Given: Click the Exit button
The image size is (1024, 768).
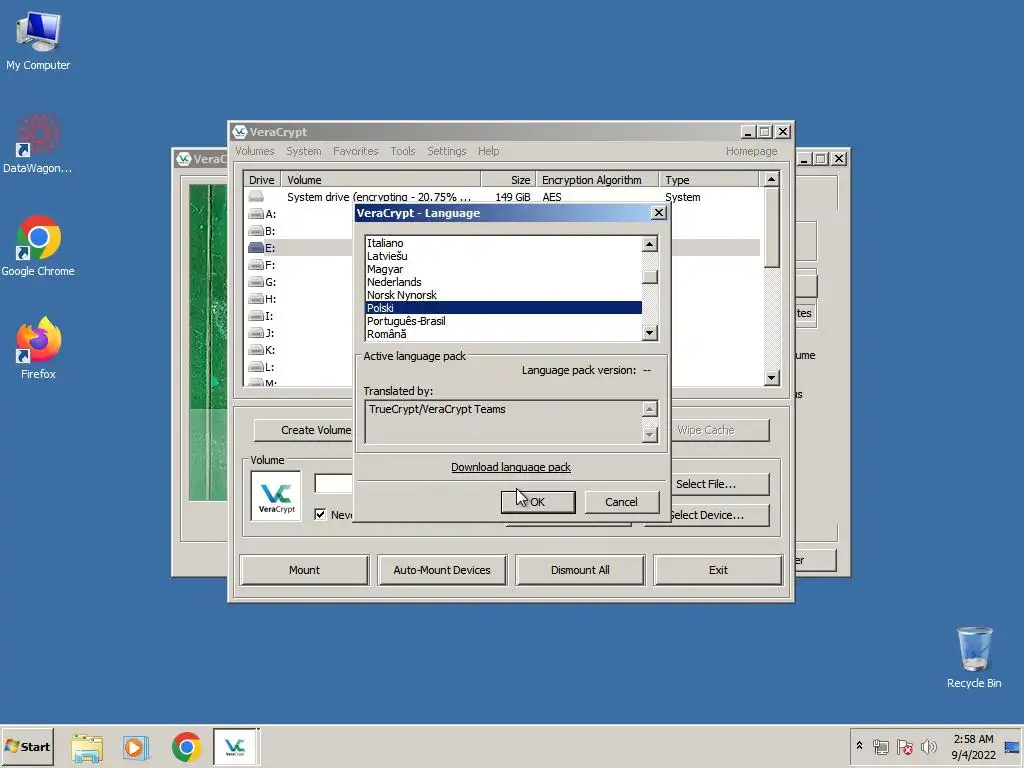Looking at the screenshot, I should 718,570.
